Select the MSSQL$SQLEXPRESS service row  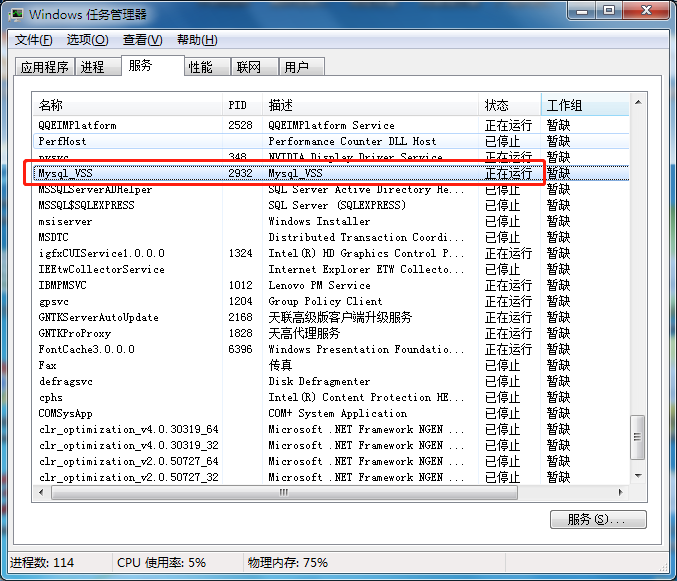pyautogui.click(x=130, y=205)
